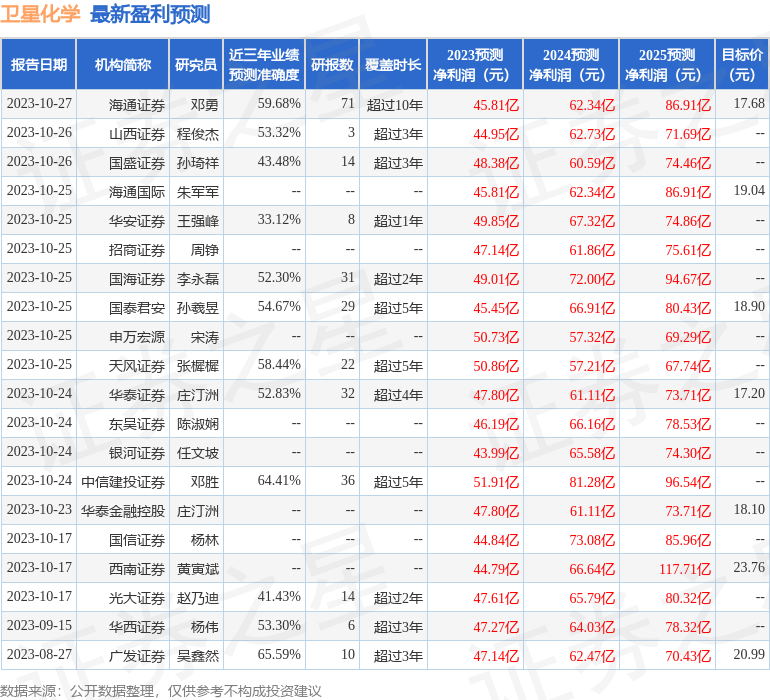770x700 pixels.
Task: Select the 2025预测净利润 column header
Action: (667, 64)
